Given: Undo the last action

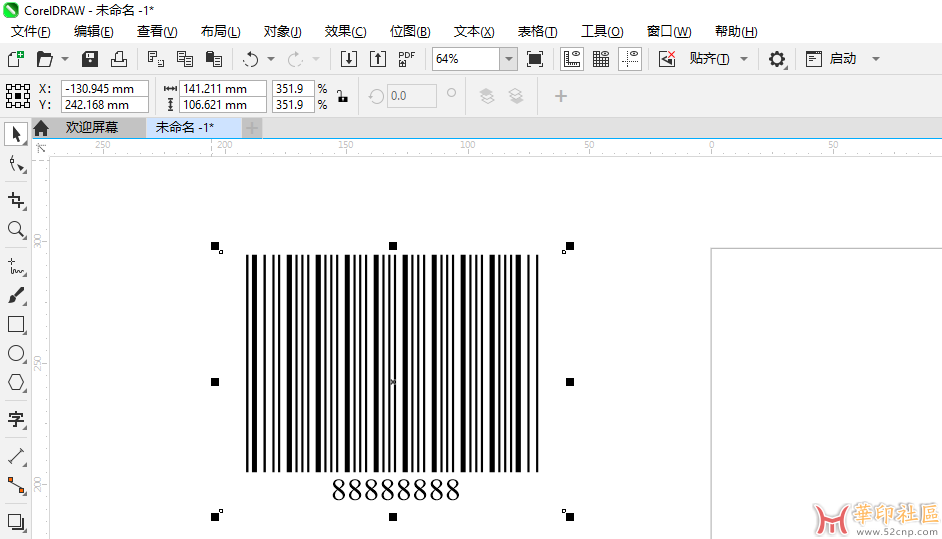Looking at the screenshot, I should 251,59.
